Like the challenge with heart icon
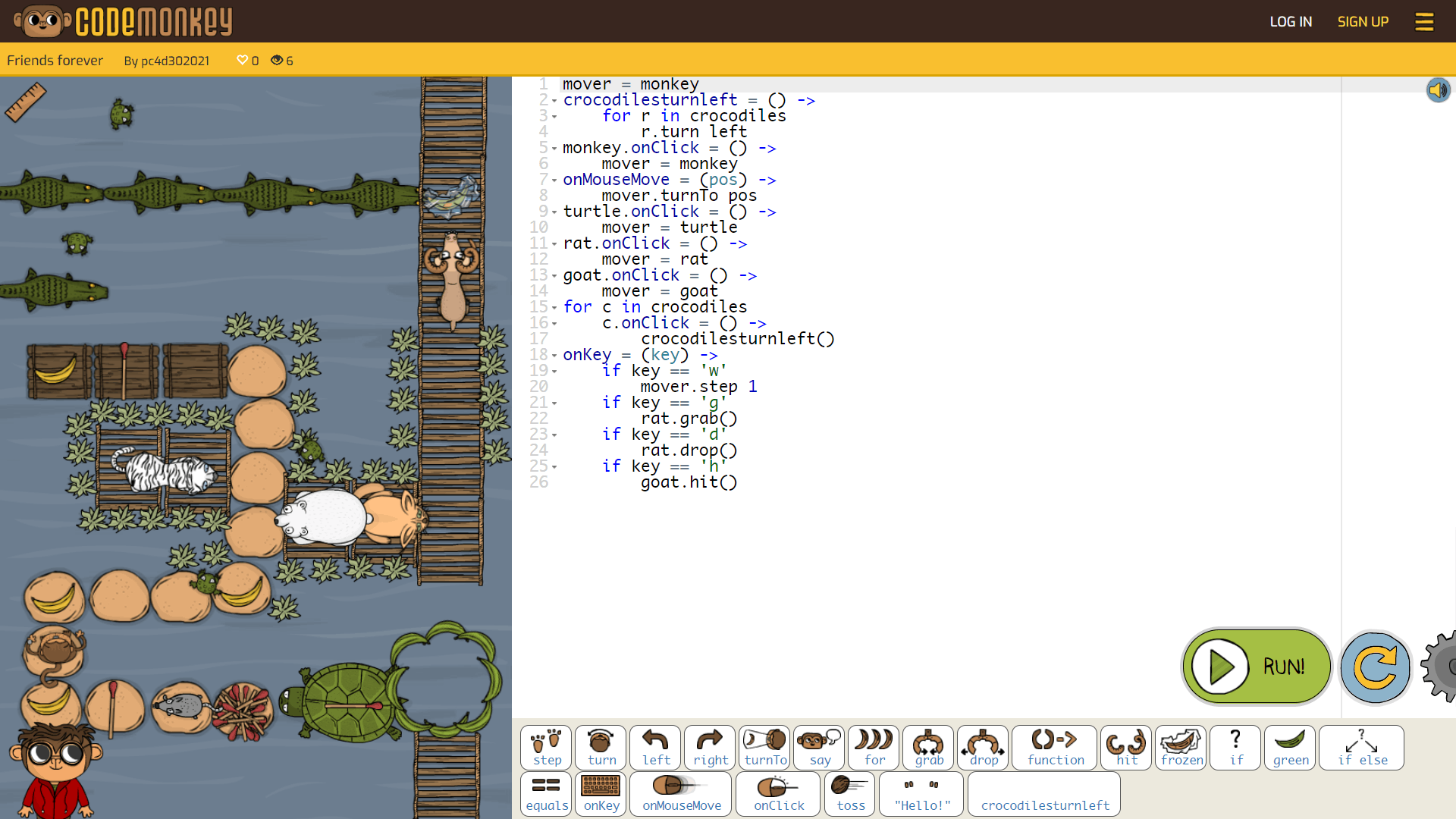This screenshot has width=1456, height=819. tap(242, 60)
